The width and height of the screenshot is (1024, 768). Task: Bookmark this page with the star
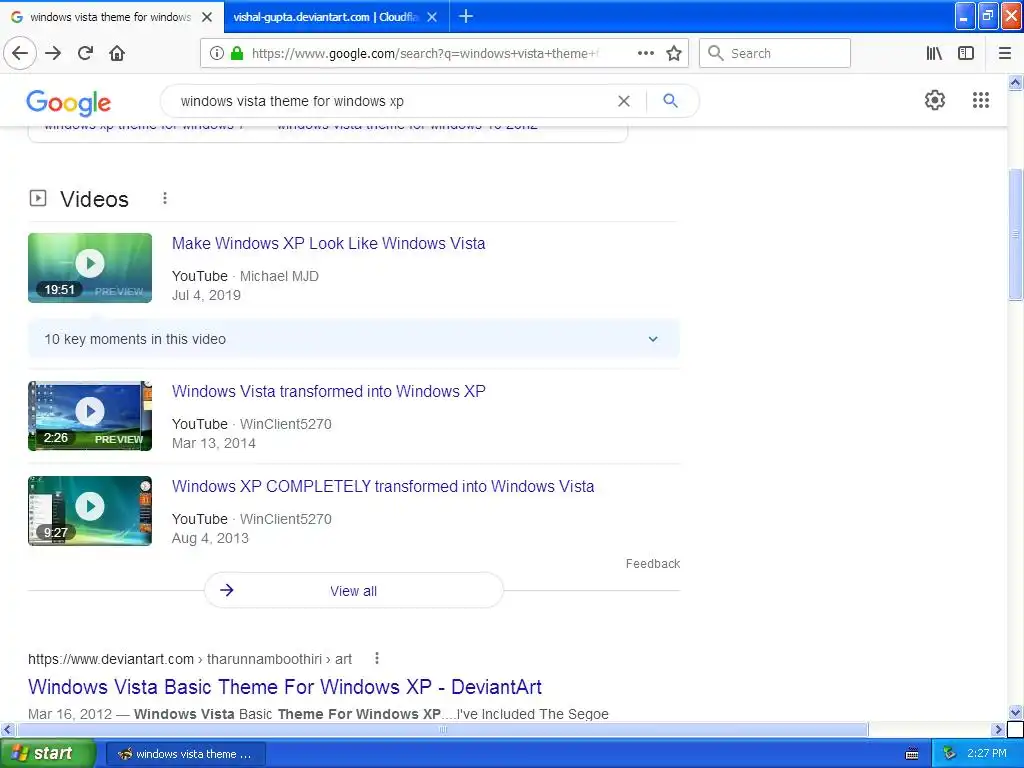click(x=674, y=53)
